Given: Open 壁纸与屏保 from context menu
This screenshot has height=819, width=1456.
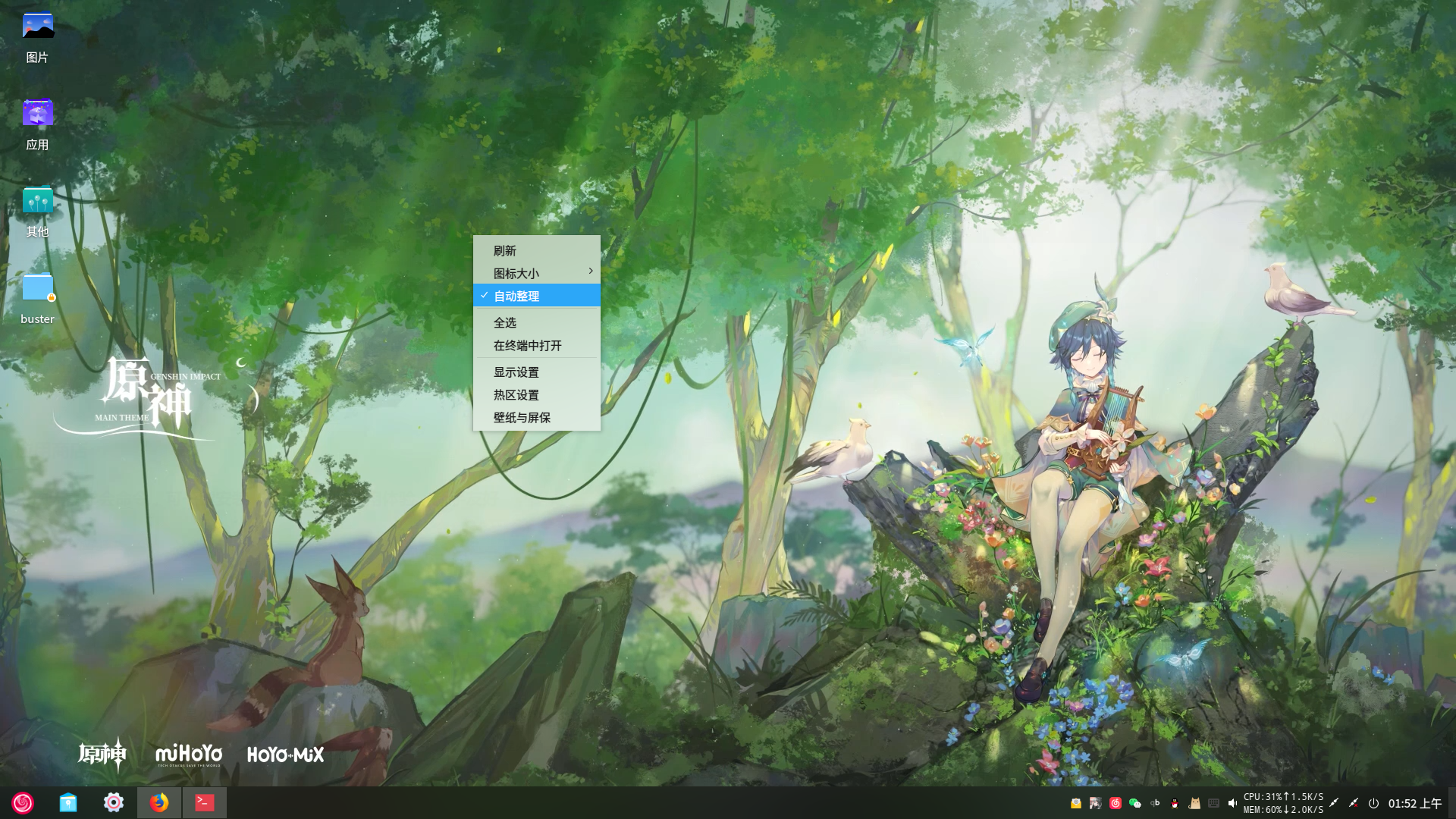Looking at the screenshot, I should coord(537,417).
